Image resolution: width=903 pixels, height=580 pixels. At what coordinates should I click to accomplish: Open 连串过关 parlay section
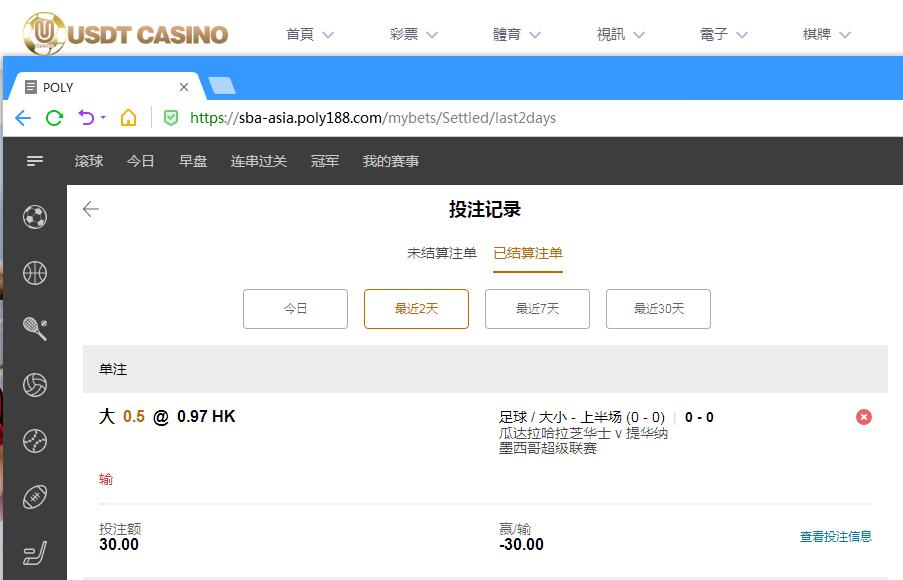(x=259, y=161)
